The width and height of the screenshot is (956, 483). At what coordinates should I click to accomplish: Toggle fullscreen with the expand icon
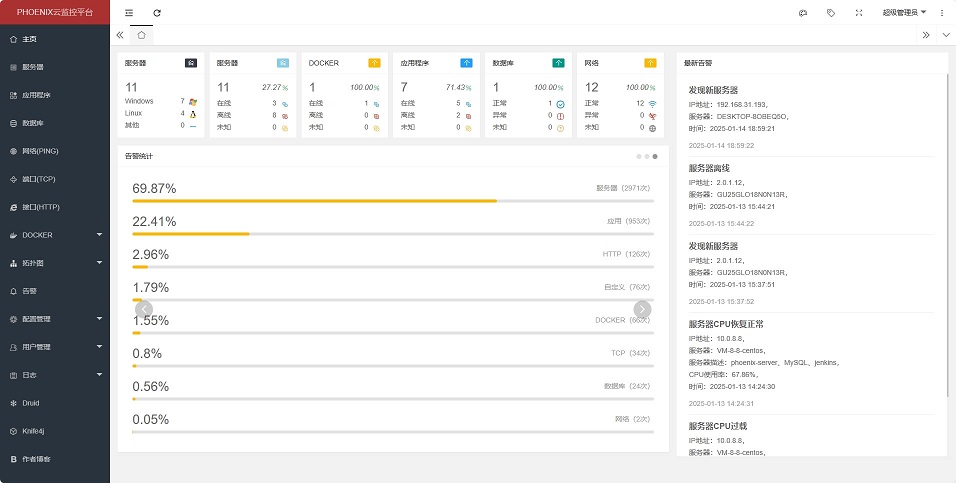[x=859, y=13]
